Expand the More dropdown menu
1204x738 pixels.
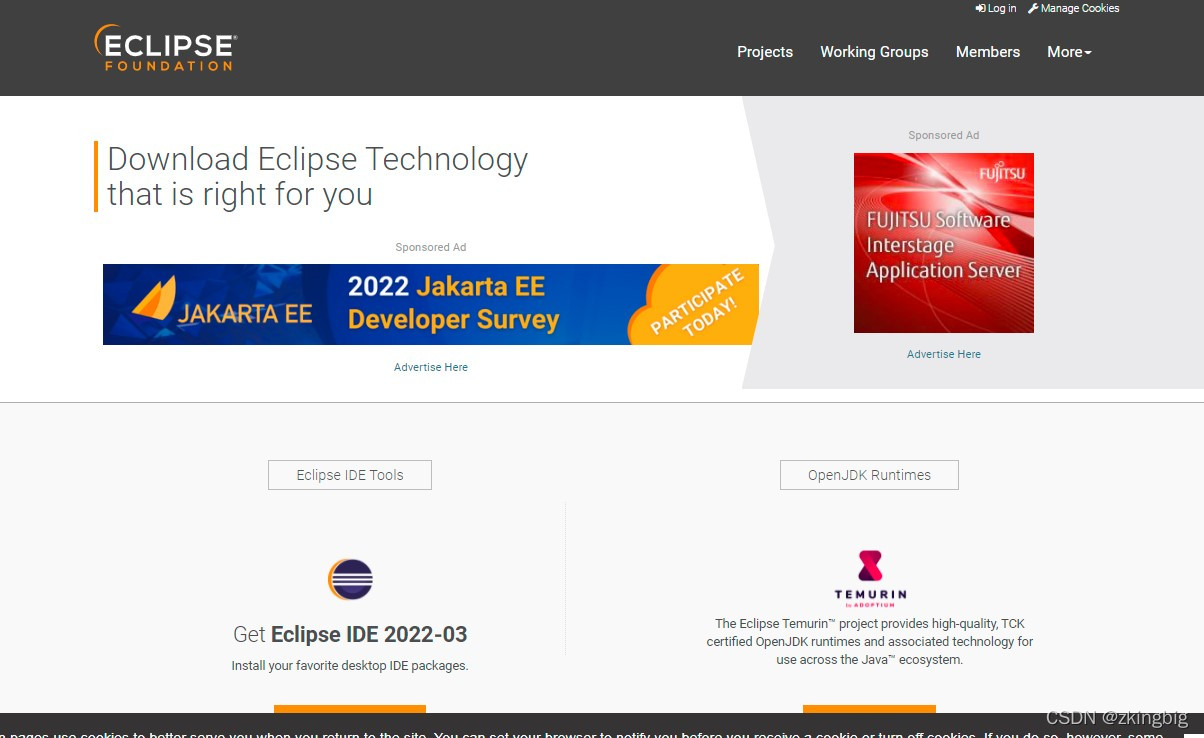pyautogui.click(x=1069, y=52)
